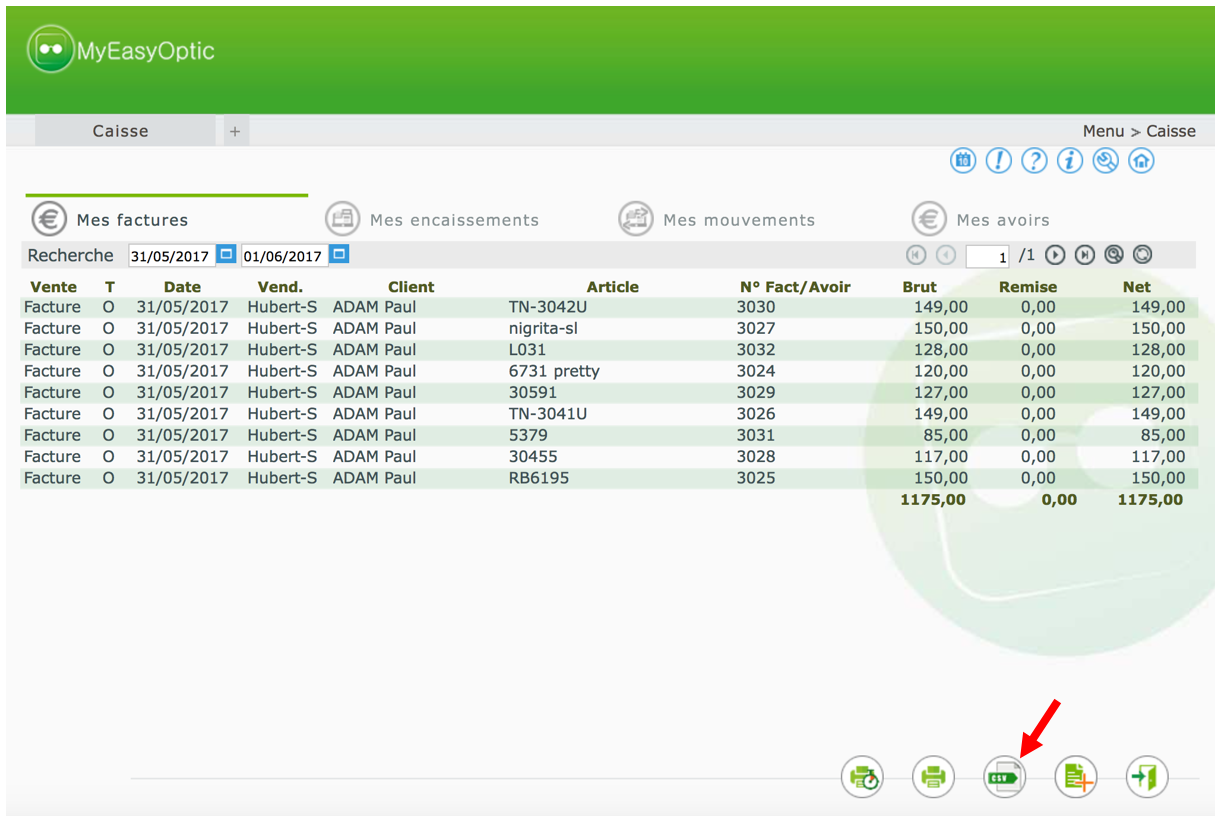Sort by the Date column header
This screenshot has height=822, width=1219.
pos(183,287)
